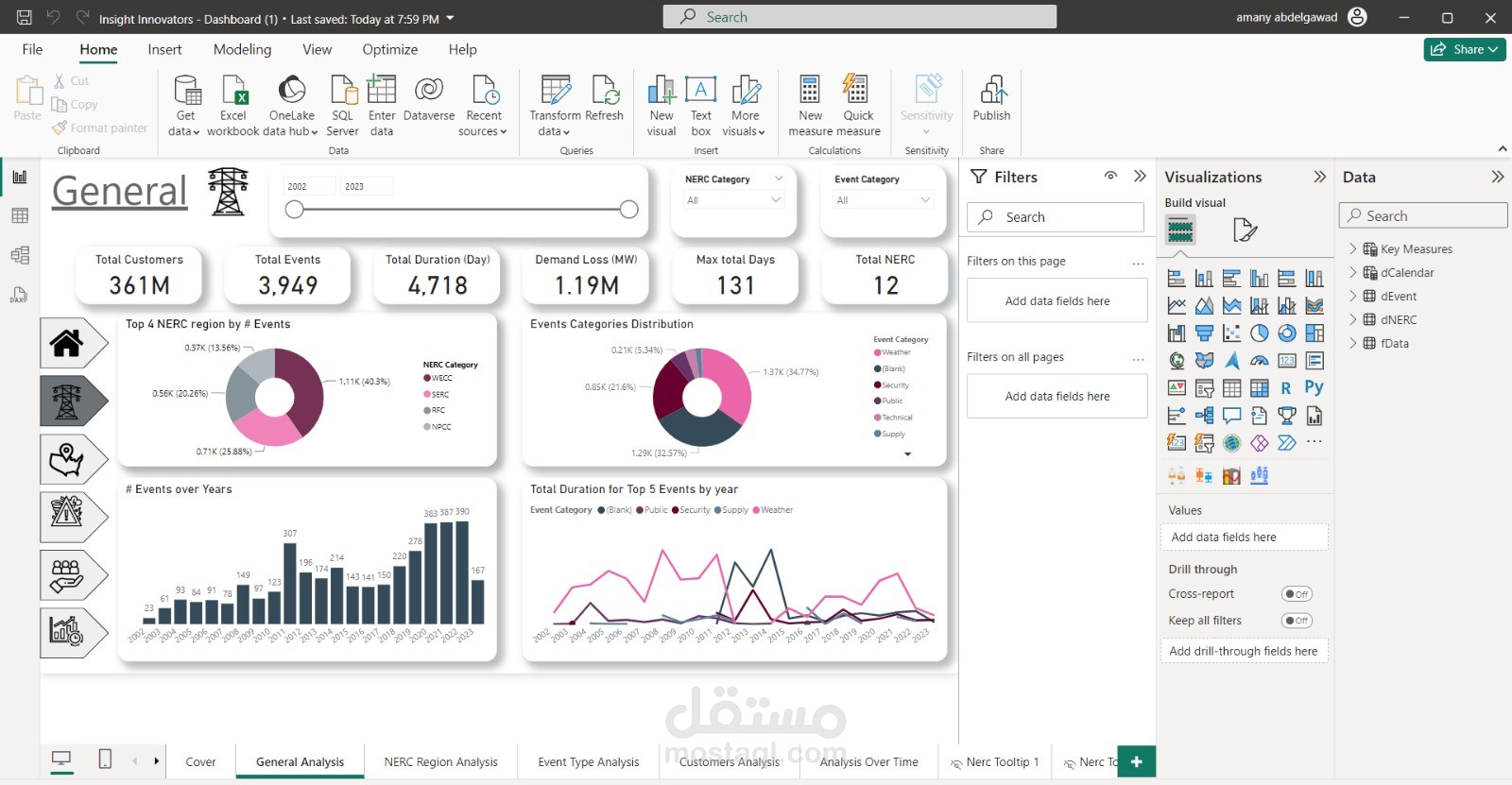Select the Card 123 visual
This screenshot has height=785, width=1512.
pos(1287,360)
